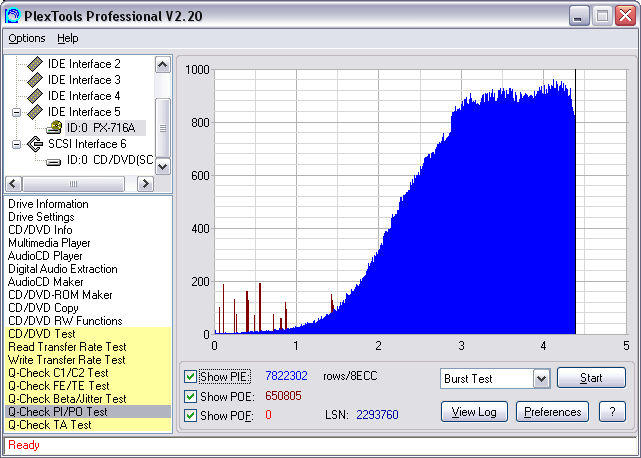The width and height of the screenshot is (641, 458).
Task: Click the LSN value 2293760
Action: click(x=377, y=415)
